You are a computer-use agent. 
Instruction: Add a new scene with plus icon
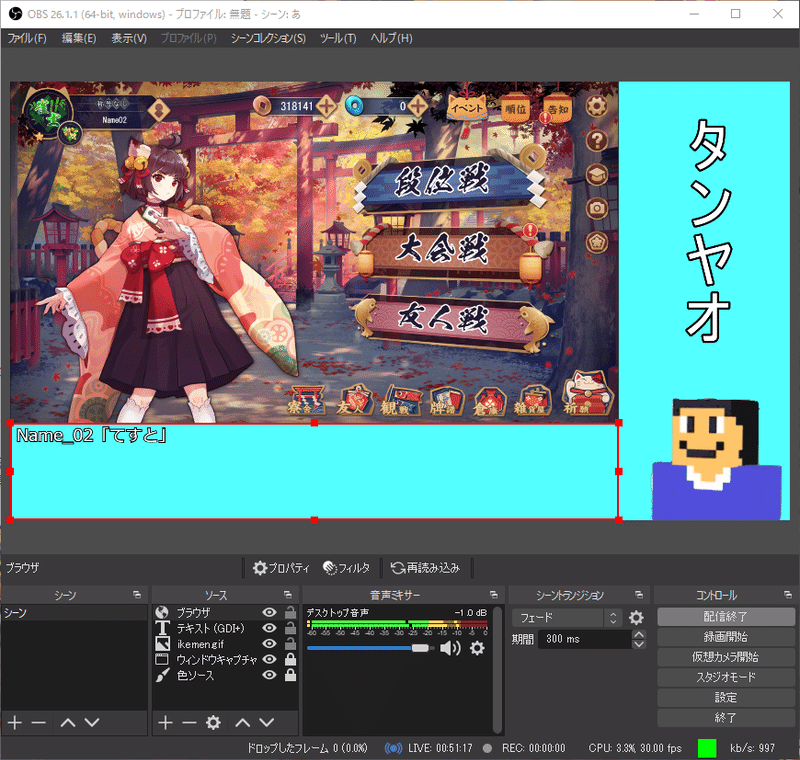[x=15, y=722]
